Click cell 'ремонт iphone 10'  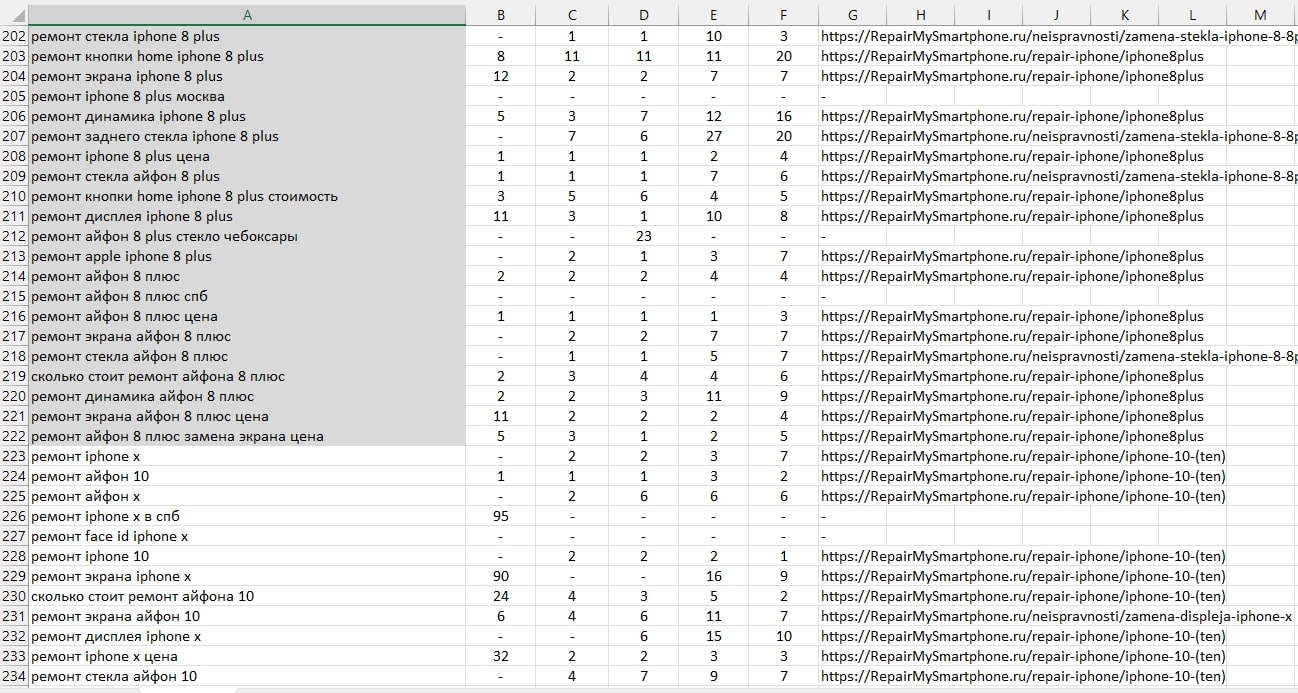247,556
